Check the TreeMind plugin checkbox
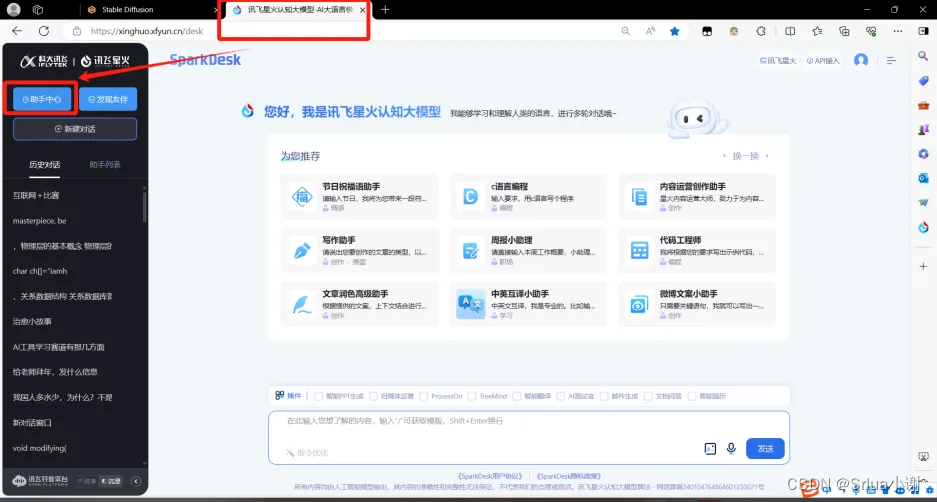This screenshot has width=937, height=502. coord(472,396)
